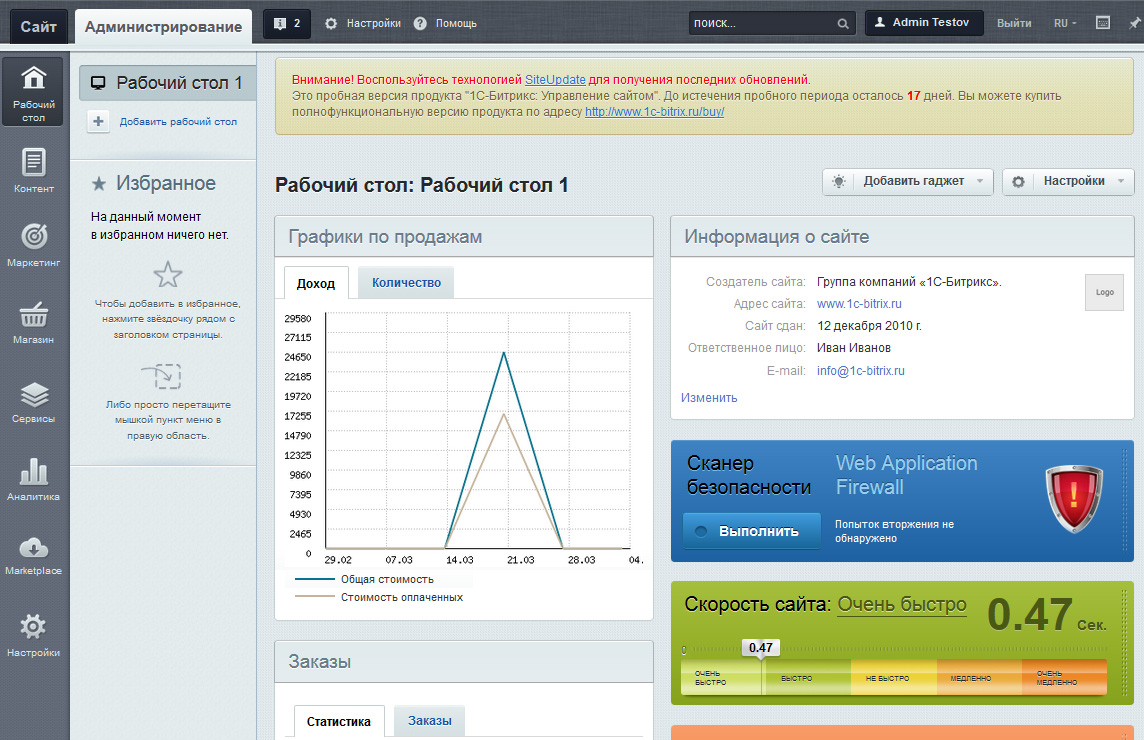Open the Магазин basket icon

coord(34,315)
